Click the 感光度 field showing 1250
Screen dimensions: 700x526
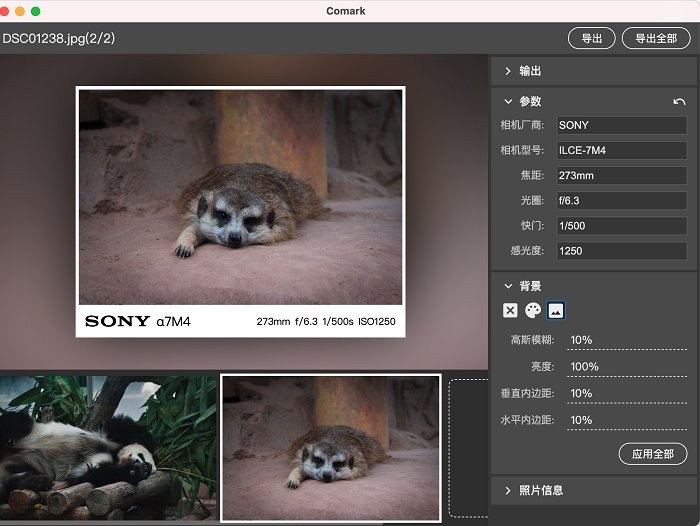point(621,251)
